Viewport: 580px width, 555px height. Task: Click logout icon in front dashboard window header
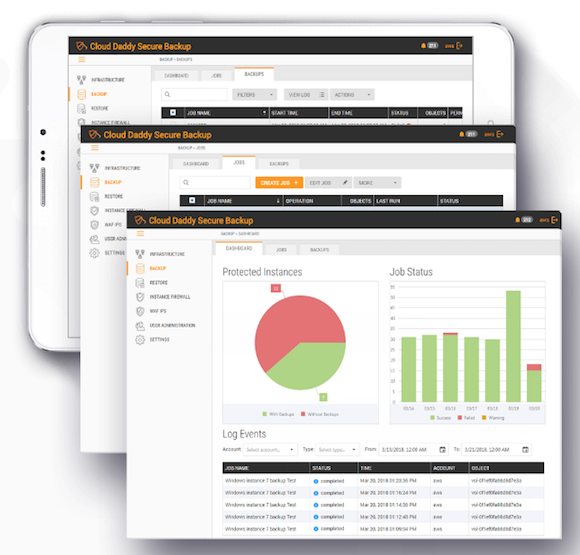(554, 220)
